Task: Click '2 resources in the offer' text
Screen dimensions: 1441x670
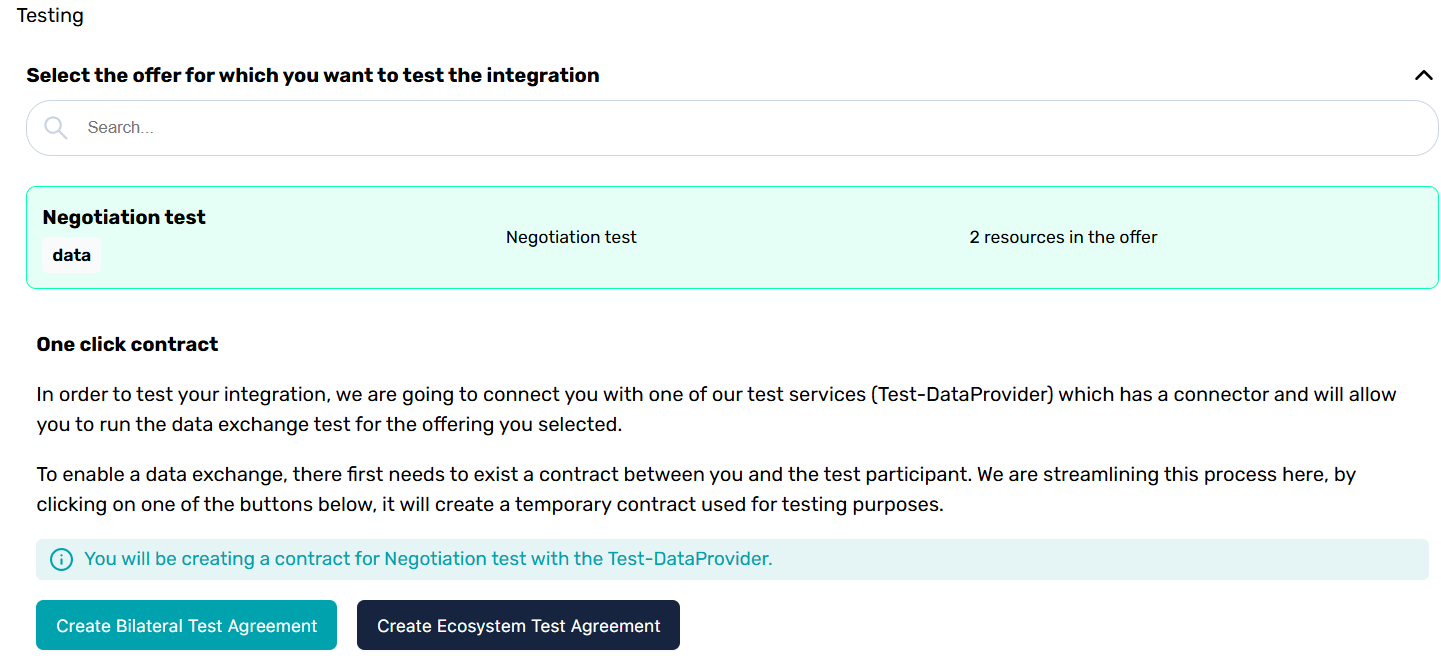Action: [x=1063, y=237]
